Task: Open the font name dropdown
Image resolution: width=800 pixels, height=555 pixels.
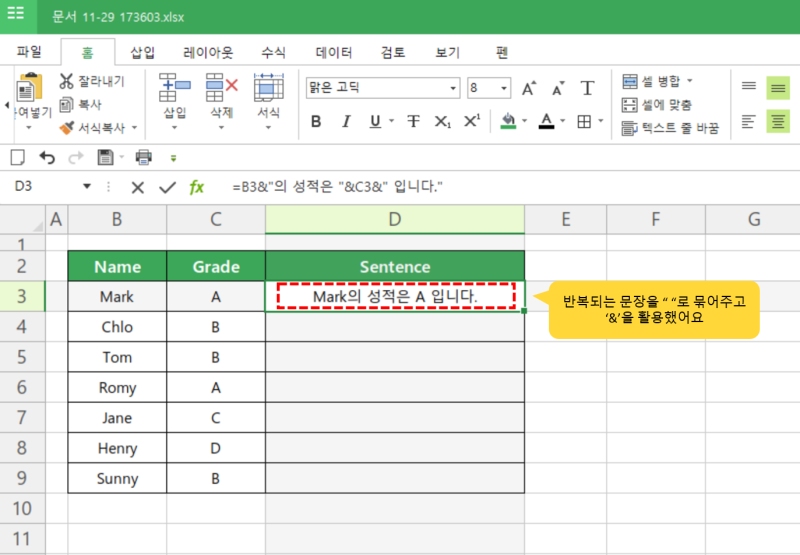Action: [x=453, y=88]
